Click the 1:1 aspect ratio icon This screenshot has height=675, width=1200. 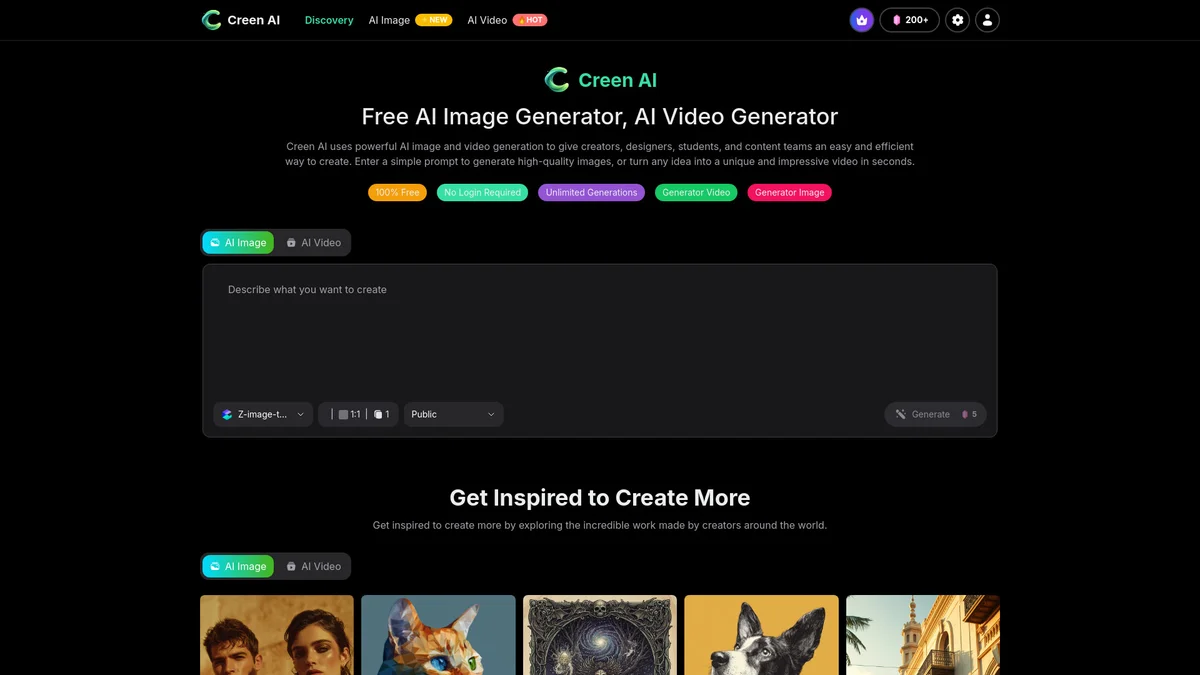point(343,413)
